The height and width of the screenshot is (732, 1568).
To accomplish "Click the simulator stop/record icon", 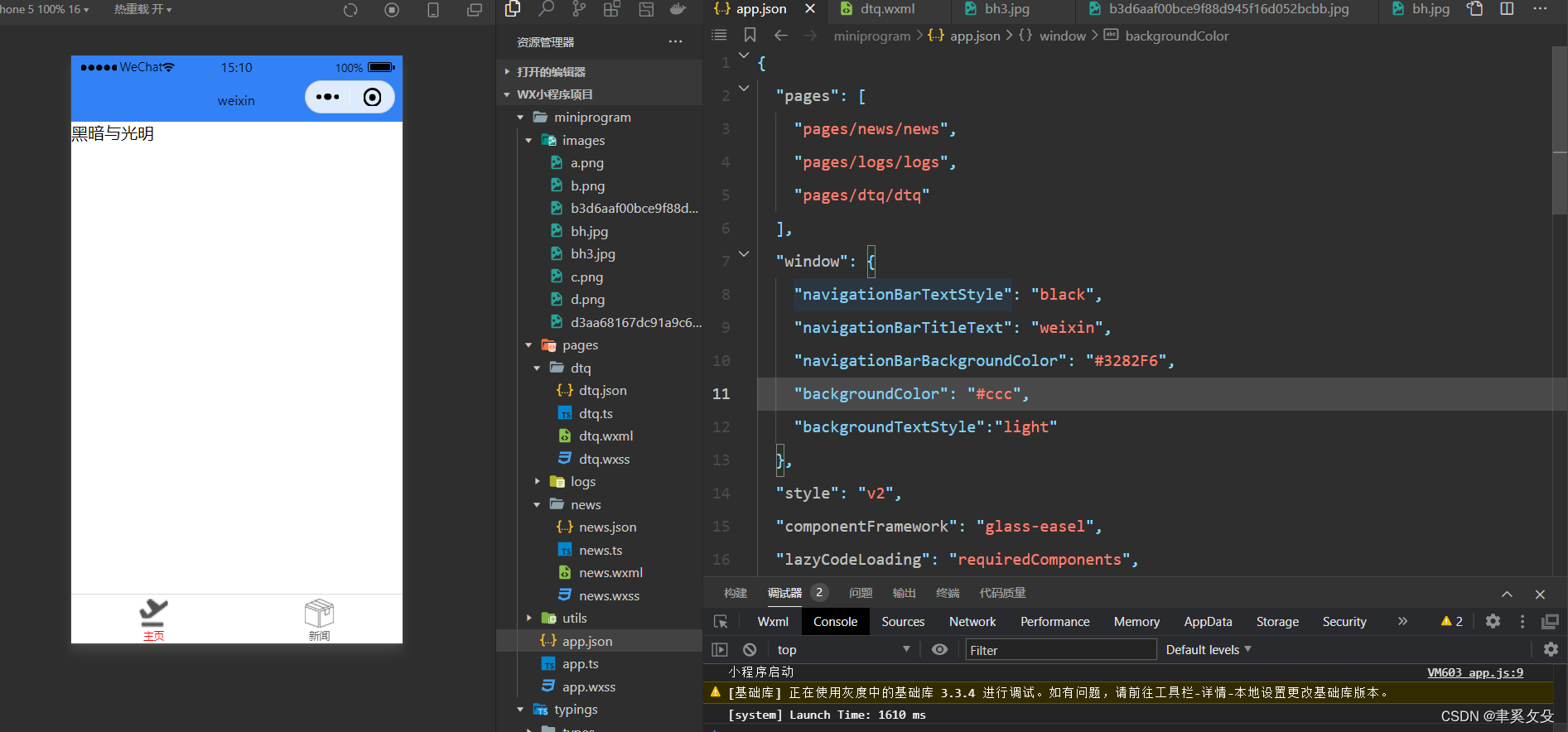I will (x=392, y=10).
